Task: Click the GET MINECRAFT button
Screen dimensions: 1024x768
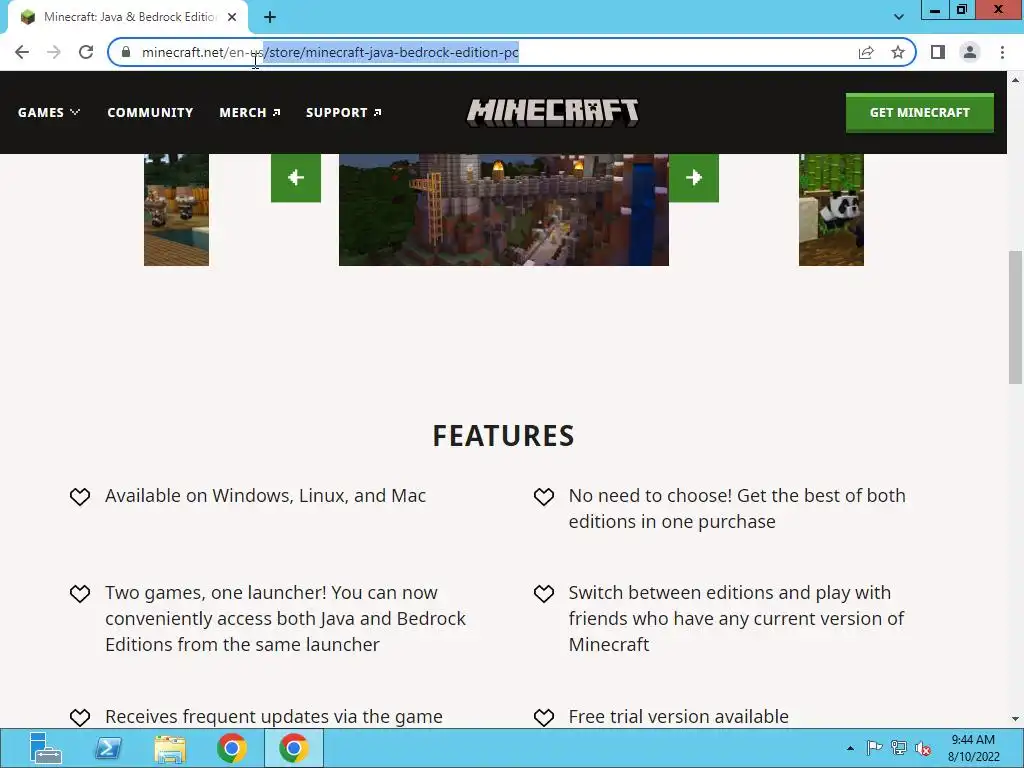Action: (920, 112)
